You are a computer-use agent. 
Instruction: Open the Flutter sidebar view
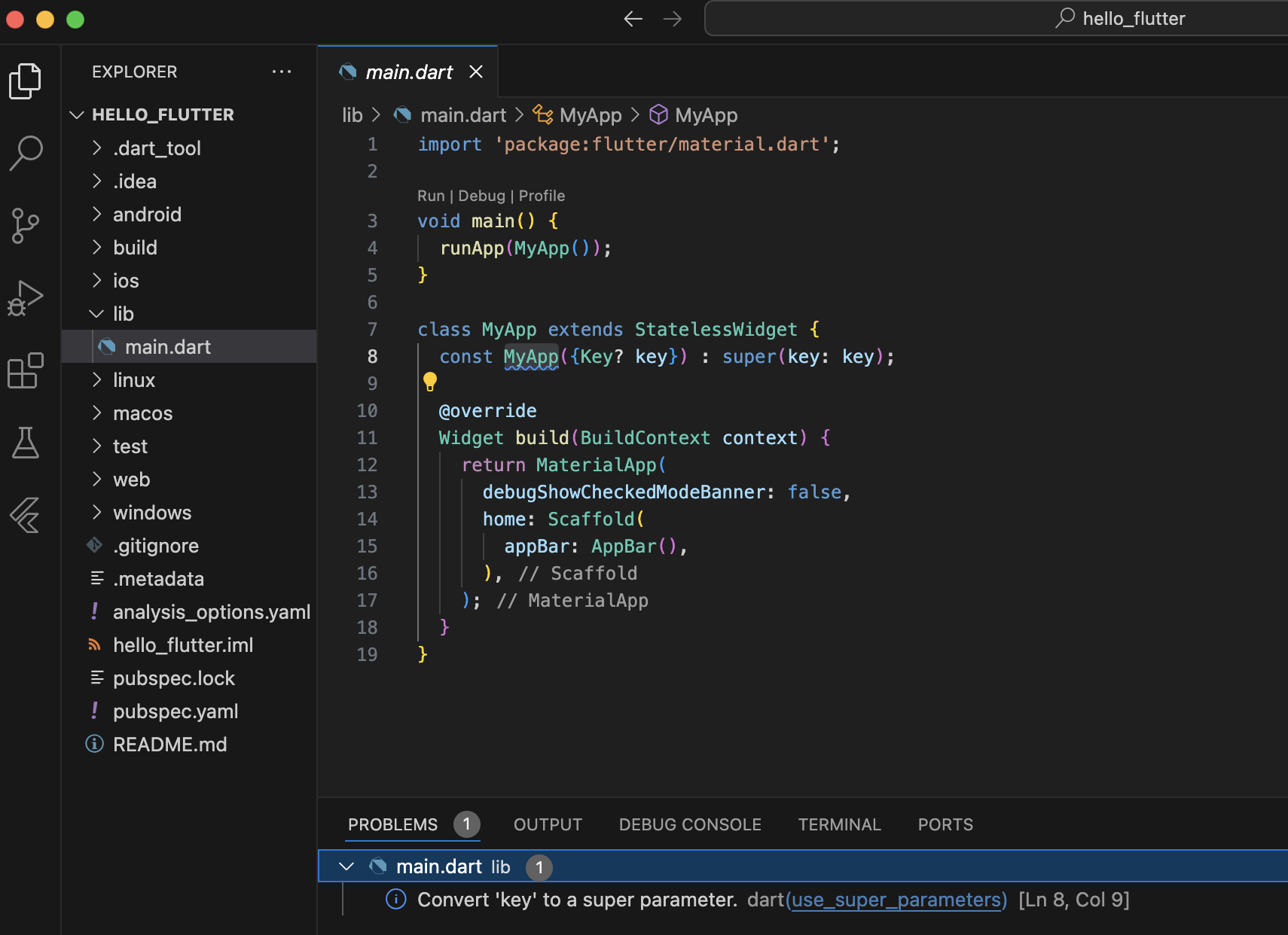(26, 515)
